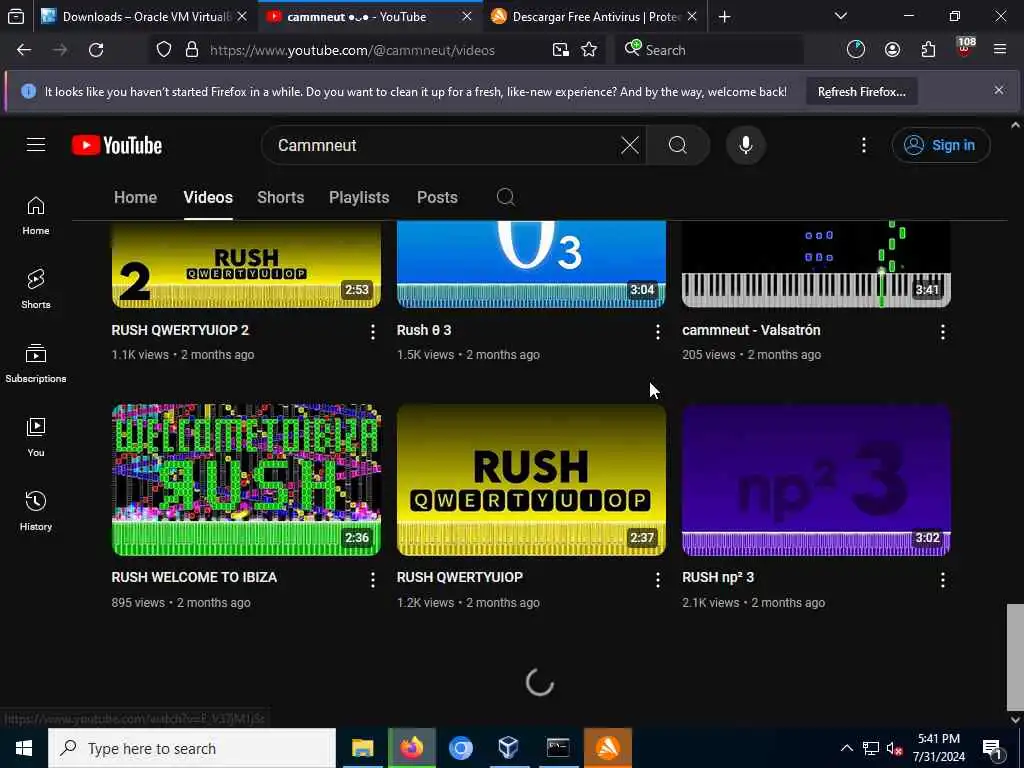This screenshot has width=1024, height=768.
Task: Open Rush θ 3 video thumbnail
Action: coord(531,264)
